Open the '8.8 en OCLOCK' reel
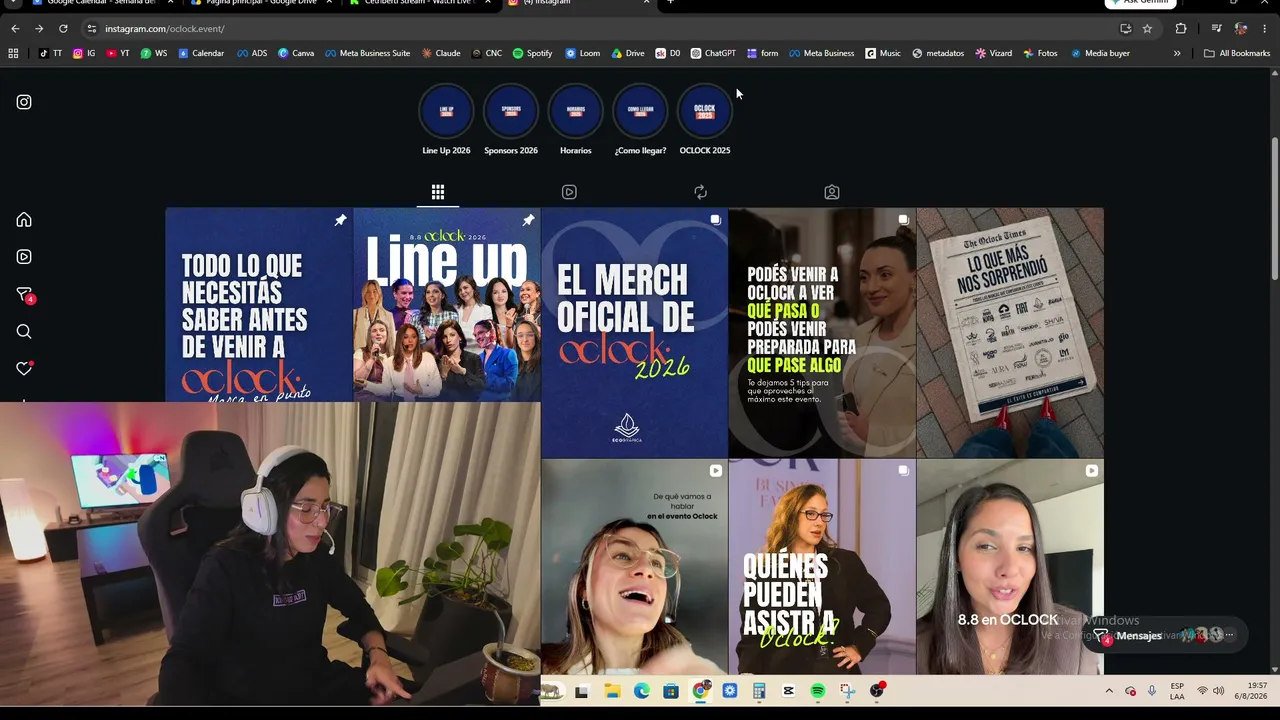This screenshot has height=720, width=1280. (1010, 567)
